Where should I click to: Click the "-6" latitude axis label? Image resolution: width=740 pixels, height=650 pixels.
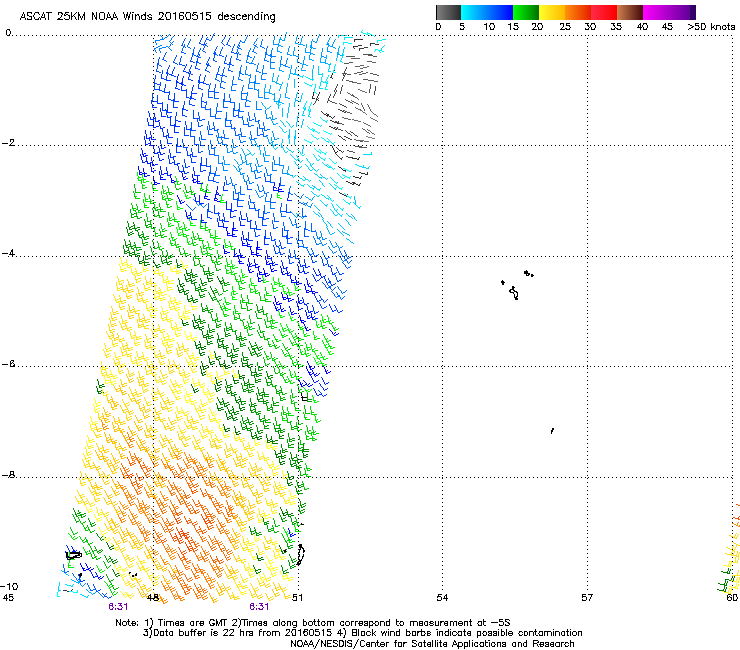9,363
